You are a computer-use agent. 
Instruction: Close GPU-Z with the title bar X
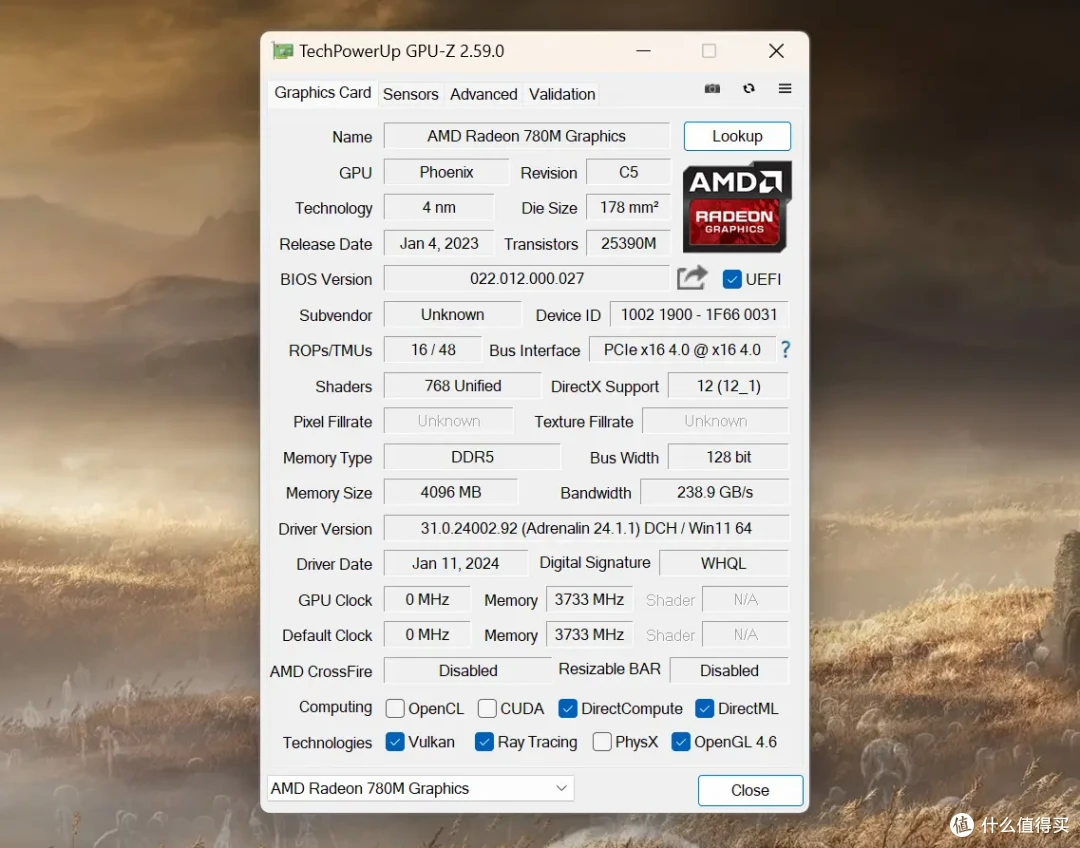tap(776, 51)
